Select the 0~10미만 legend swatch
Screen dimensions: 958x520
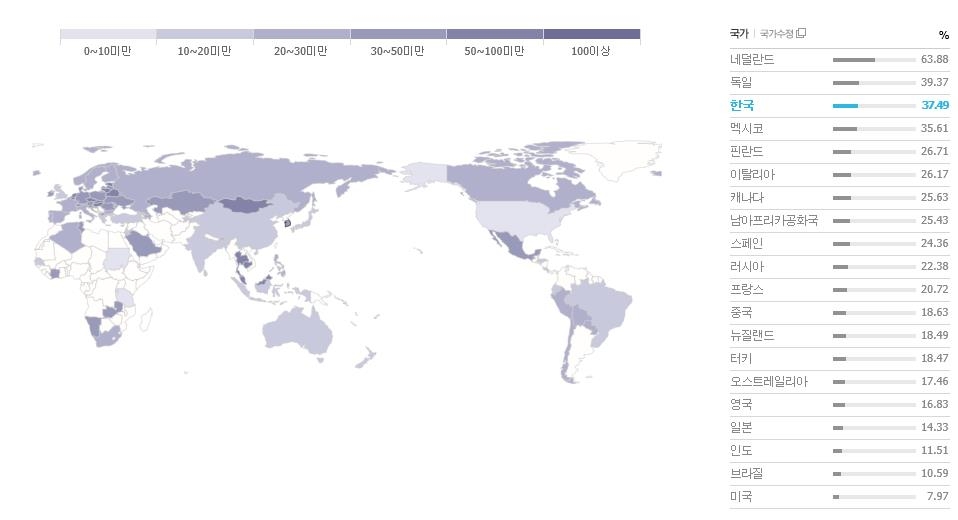pos(108,35)
